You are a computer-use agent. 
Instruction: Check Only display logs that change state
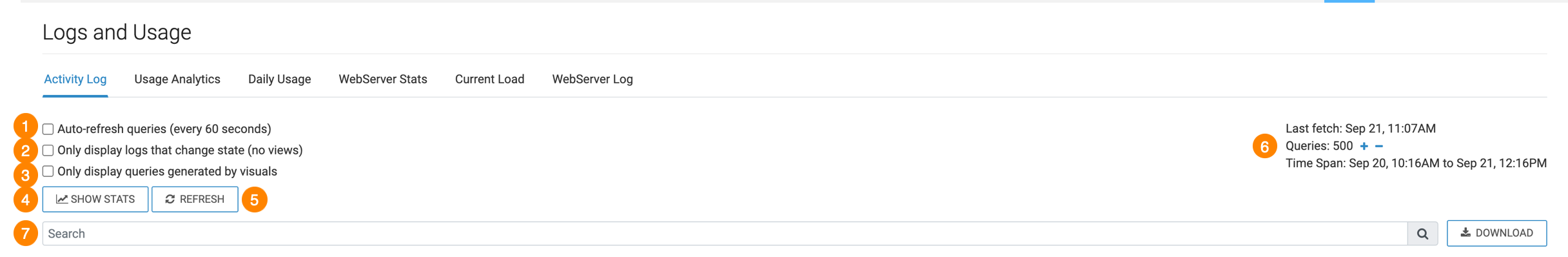coord(48,150)
